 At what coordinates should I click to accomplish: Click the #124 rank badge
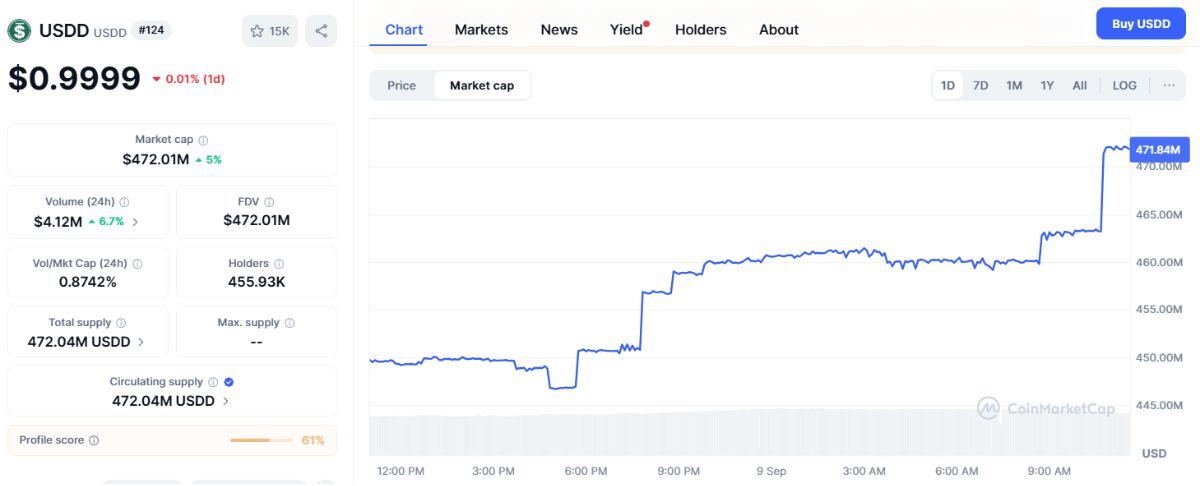point(152,31)
